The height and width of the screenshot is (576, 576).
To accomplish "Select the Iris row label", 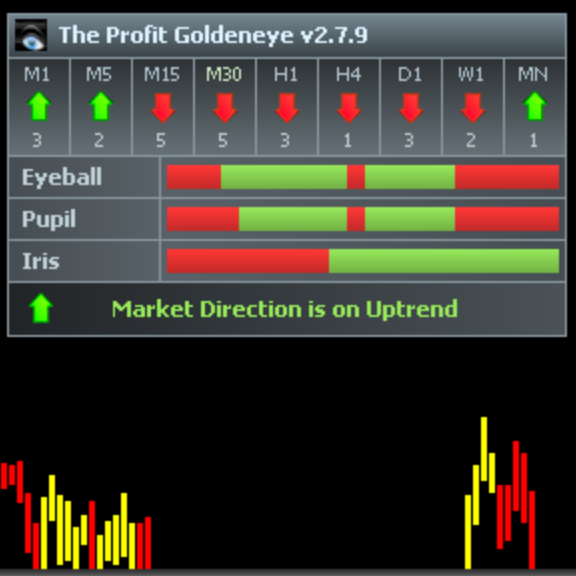I will [x=41, y=261].
